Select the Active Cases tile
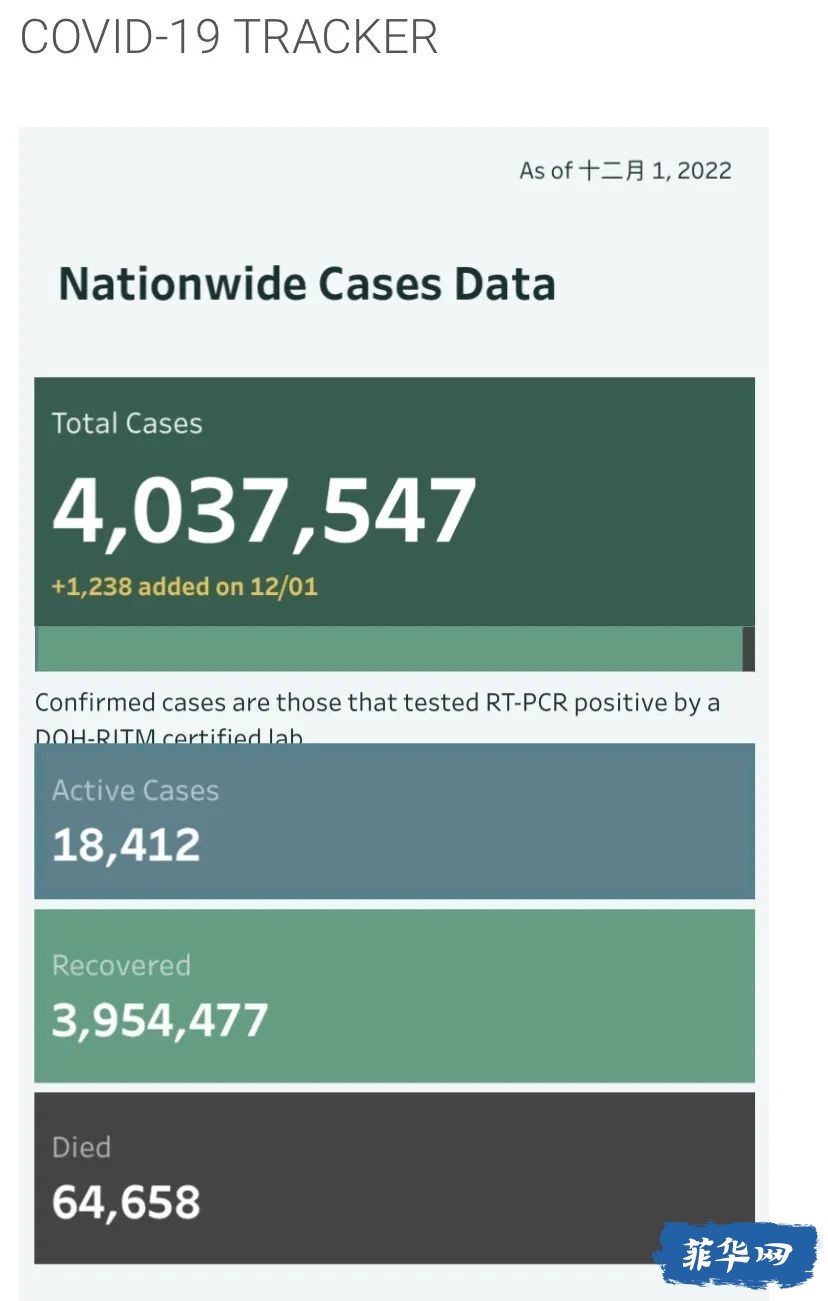This screenshot has height=1301, width=828. pos(394,821)
